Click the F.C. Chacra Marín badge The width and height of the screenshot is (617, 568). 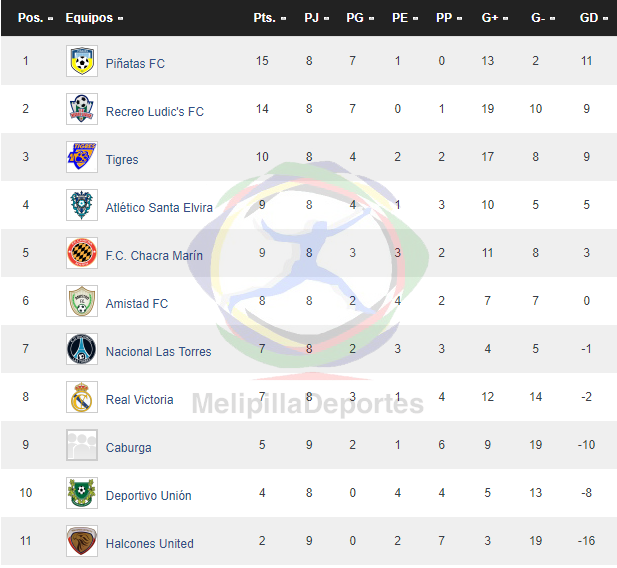coord(82,253)
